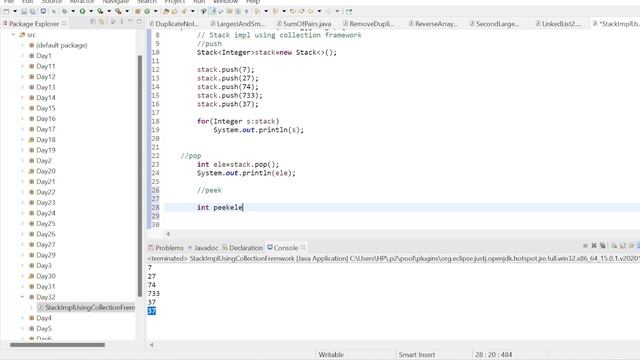
Task: Start debugging with the Debug bug icon
Action: click(64, 11)
